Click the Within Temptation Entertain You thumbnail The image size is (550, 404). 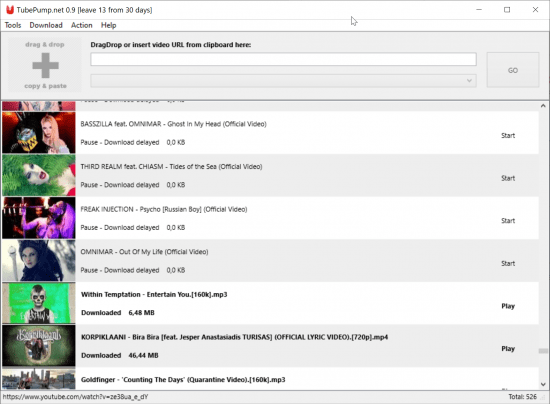click(x=39, y=303)
